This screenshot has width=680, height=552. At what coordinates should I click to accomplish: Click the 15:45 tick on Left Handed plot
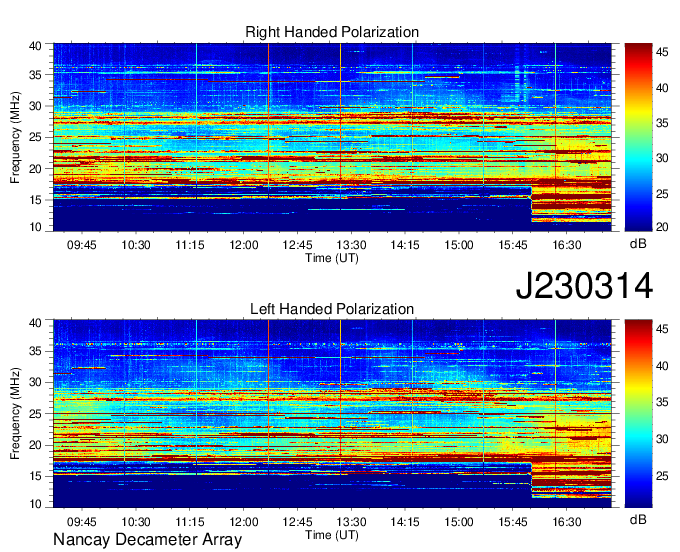tap(513, 522)
